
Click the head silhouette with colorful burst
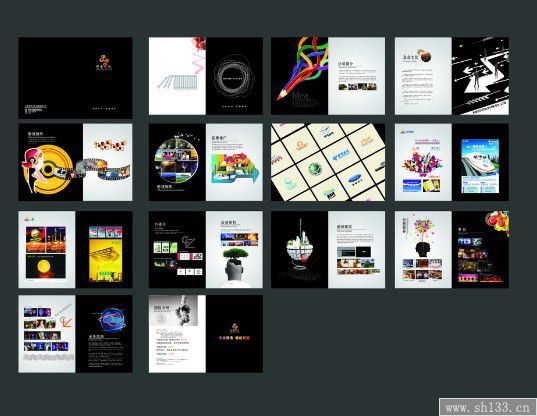[x=423, y=236]
